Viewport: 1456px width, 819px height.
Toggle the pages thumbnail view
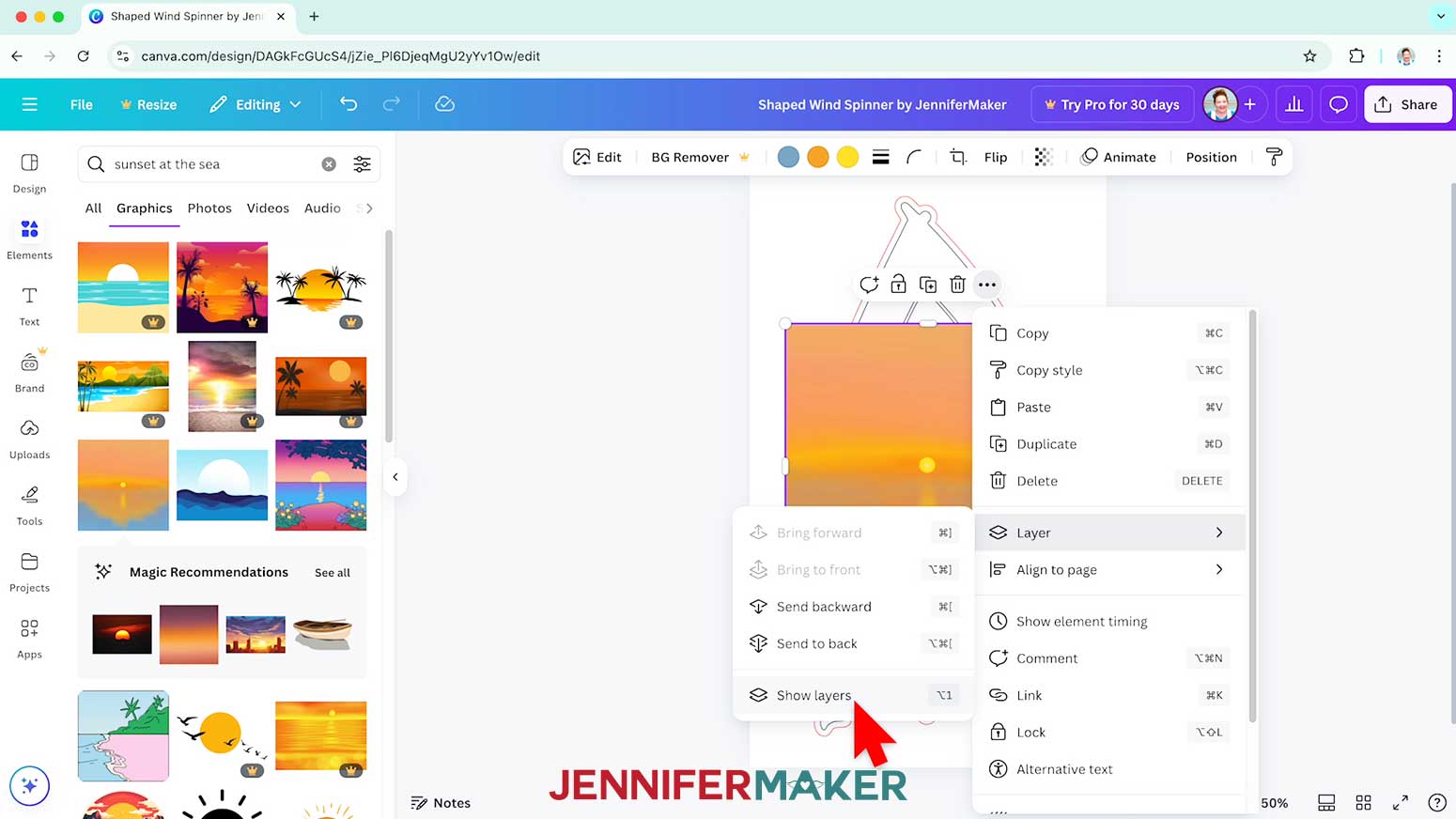click(1326, 803)
